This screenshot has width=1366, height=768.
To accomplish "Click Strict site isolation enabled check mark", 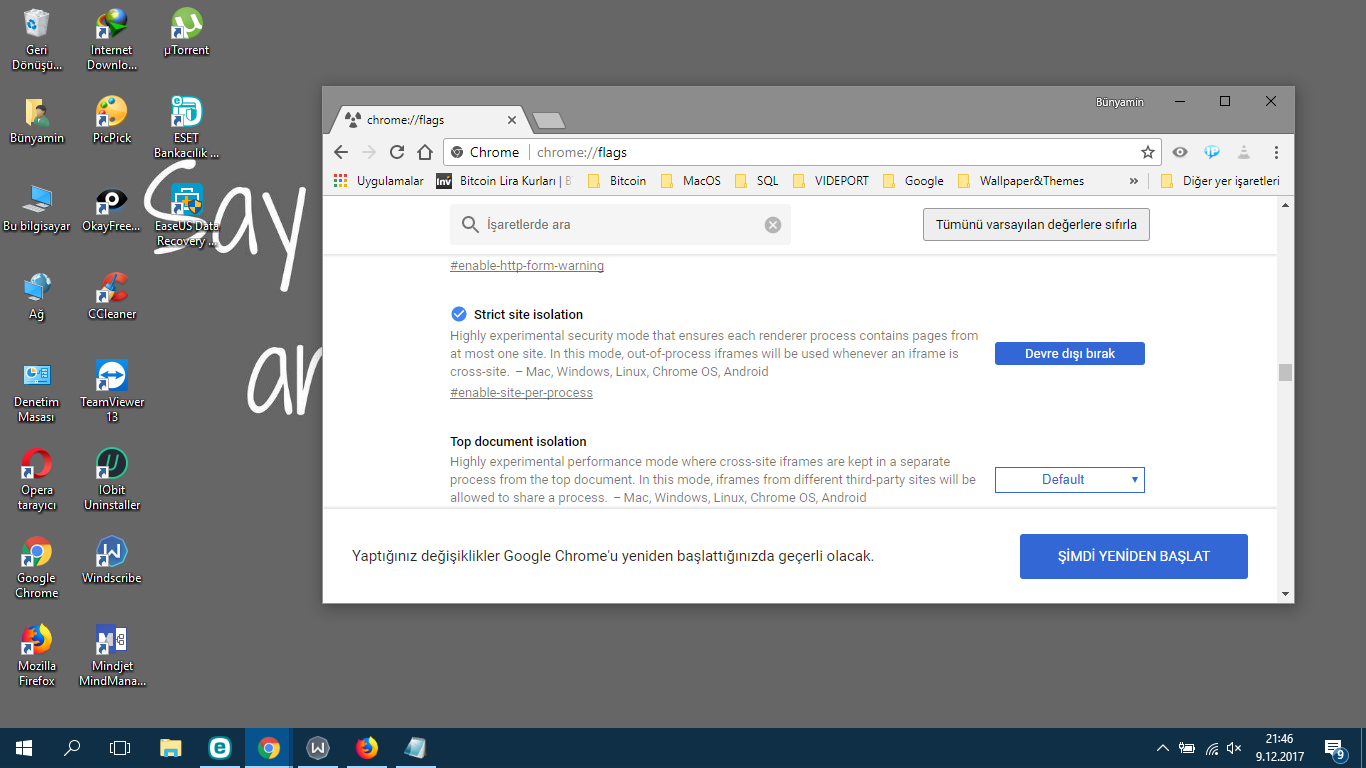I will click(x=459, y=314).
